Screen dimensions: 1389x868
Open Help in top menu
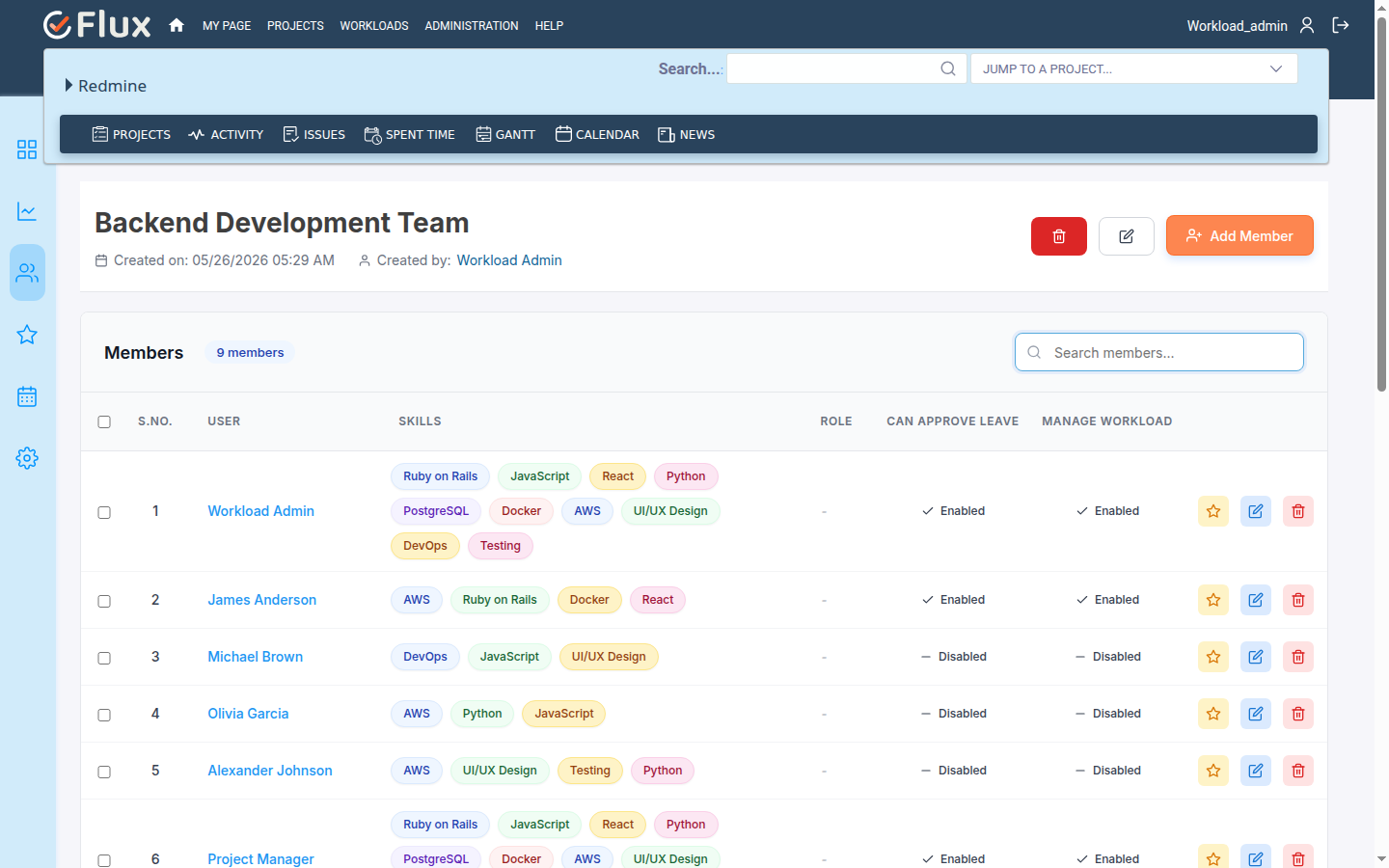point(549,26)
